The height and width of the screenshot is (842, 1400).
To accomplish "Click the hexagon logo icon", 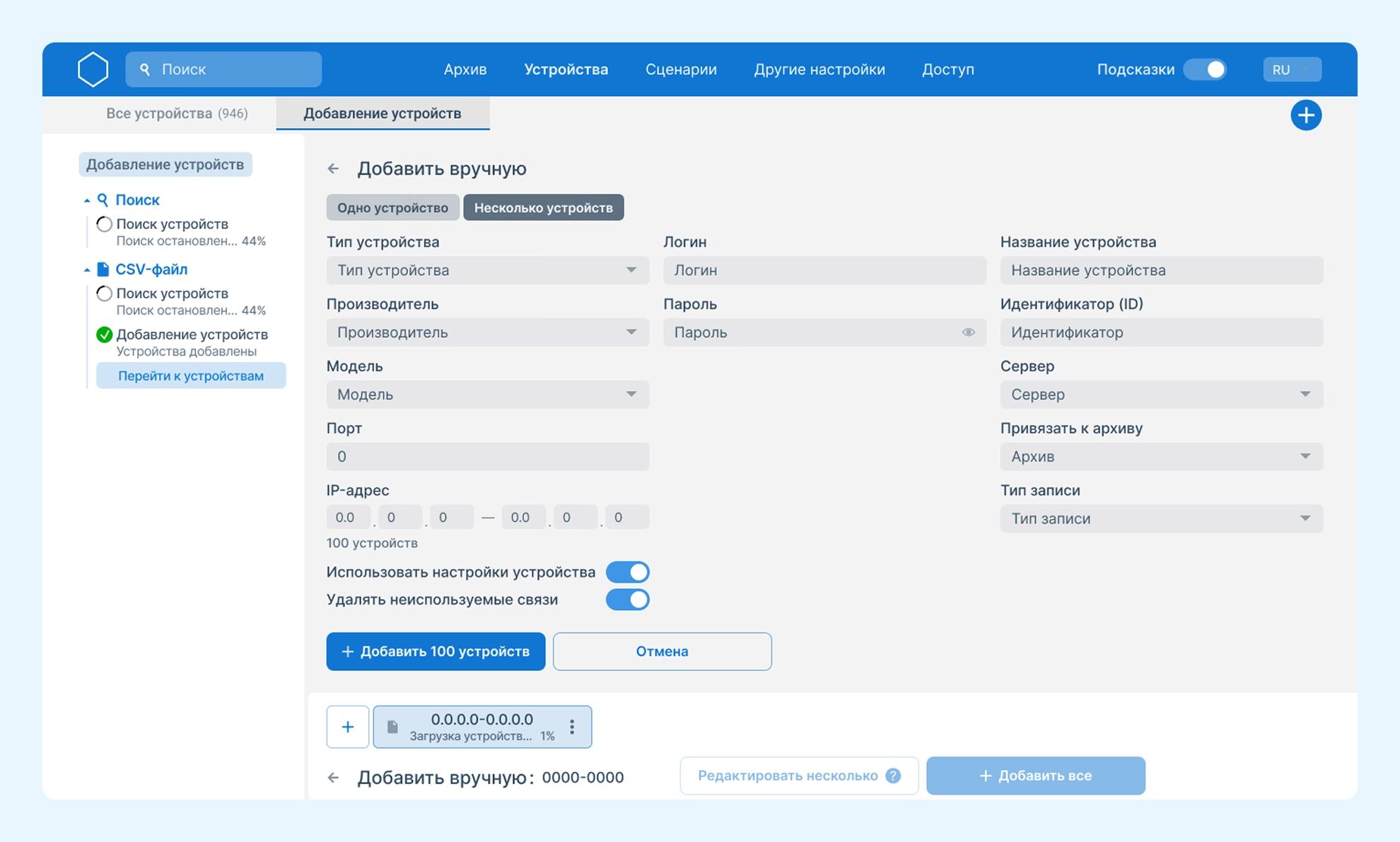I will pos(93,69).
